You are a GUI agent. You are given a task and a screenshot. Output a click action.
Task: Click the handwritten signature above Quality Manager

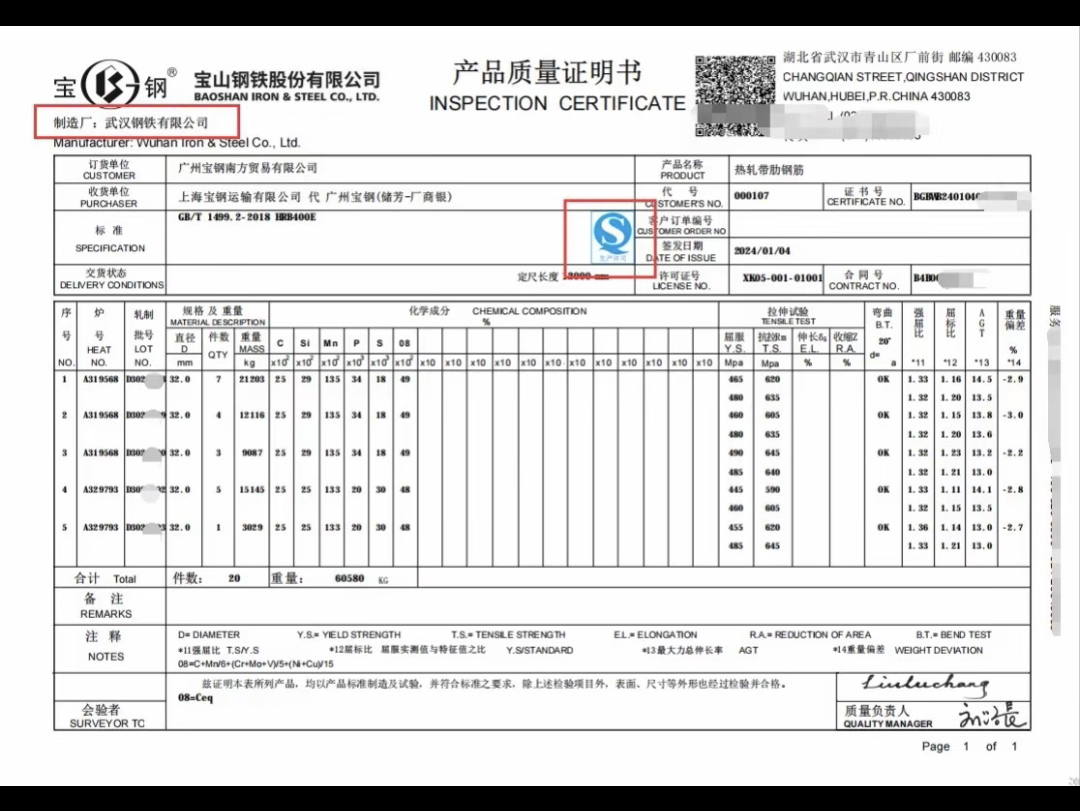click(x=926, y=684)
